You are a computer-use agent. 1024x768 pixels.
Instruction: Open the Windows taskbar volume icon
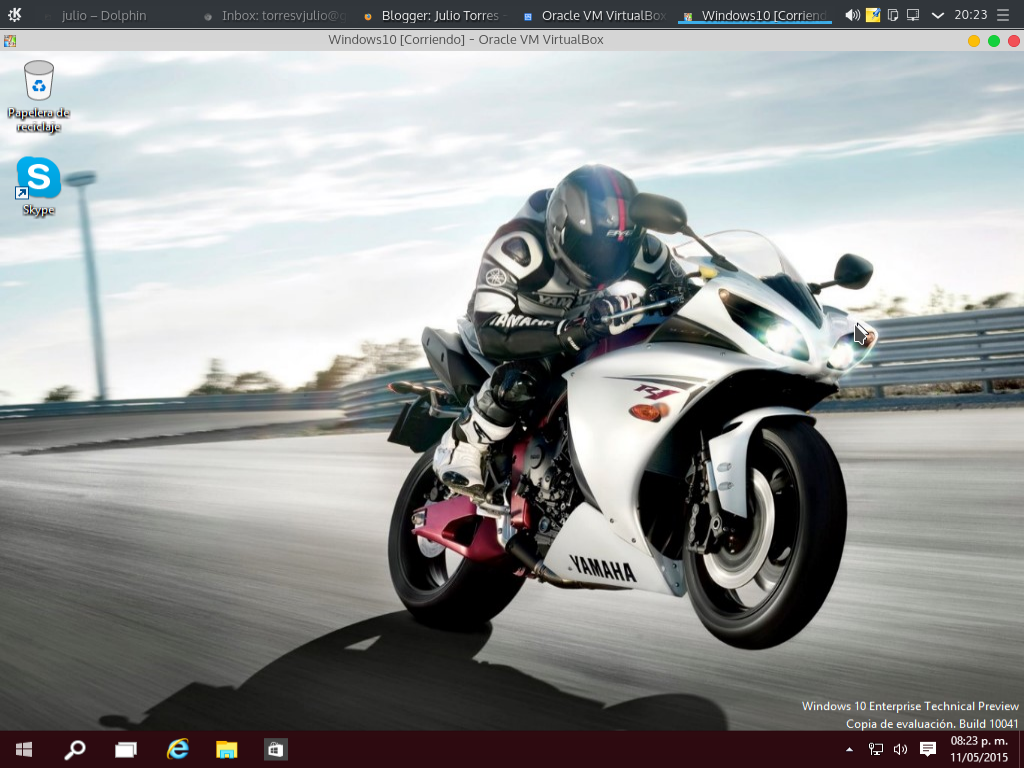pyautogui.click(x=901, y=750)
